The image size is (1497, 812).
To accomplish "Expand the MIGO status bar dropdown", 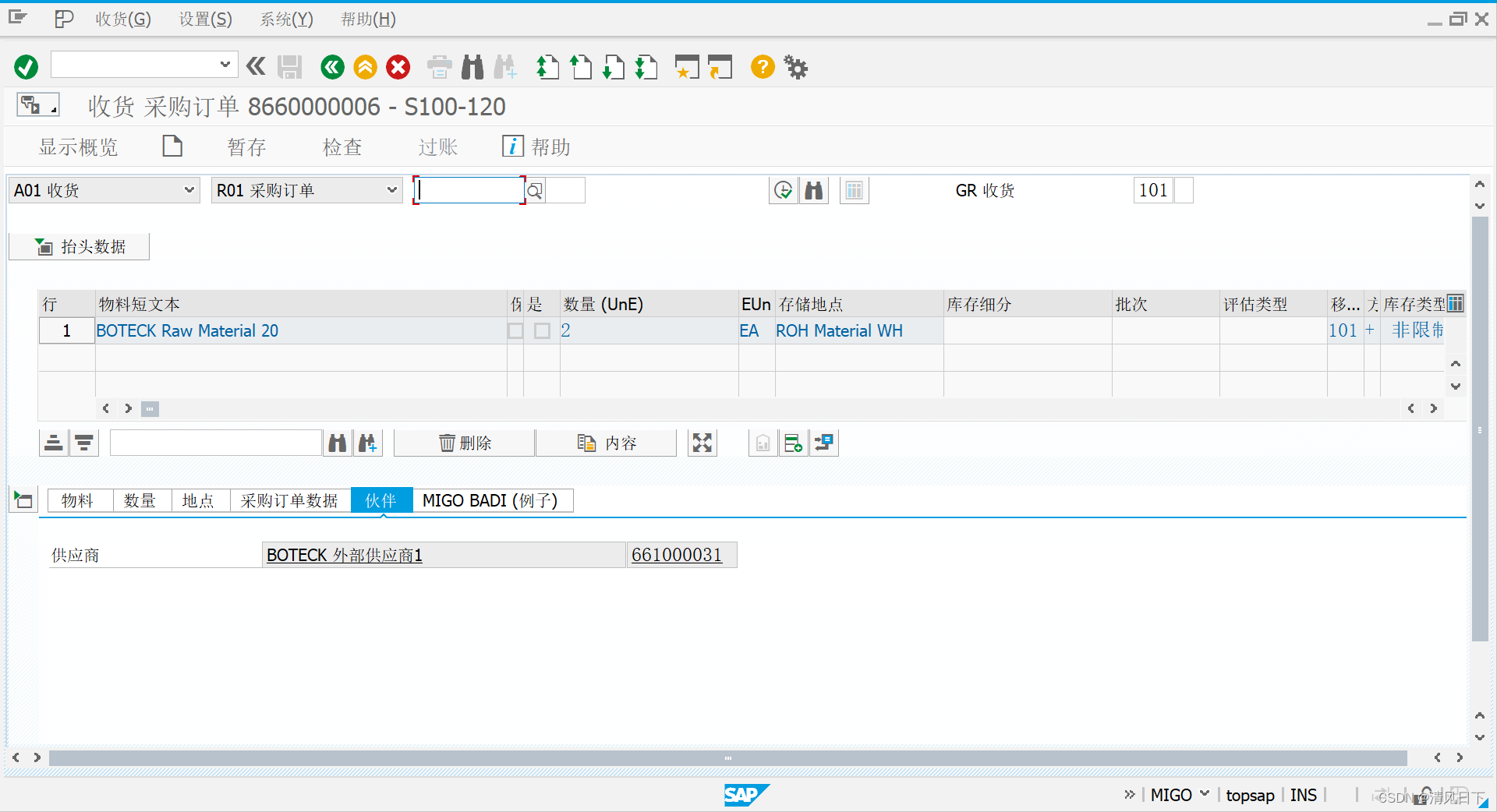I will coord(1205,794).
